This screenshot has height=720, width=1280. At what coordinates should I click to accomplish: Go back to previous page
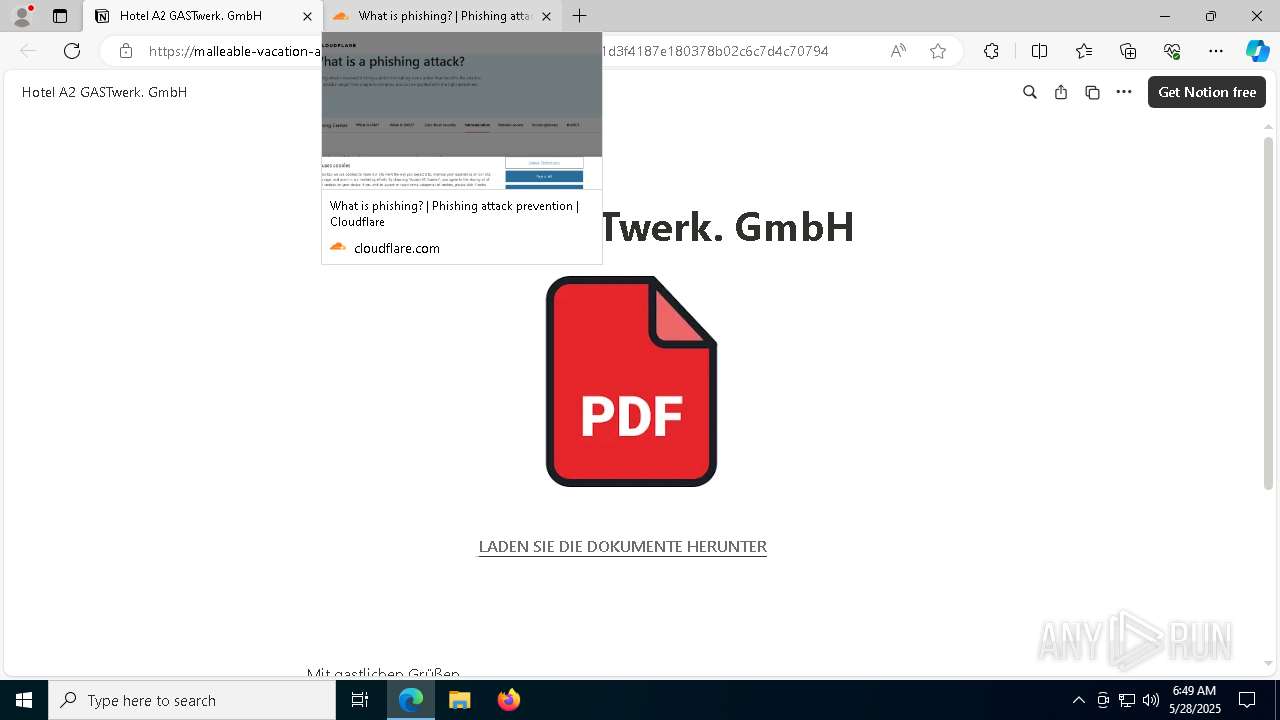[28, 51]
